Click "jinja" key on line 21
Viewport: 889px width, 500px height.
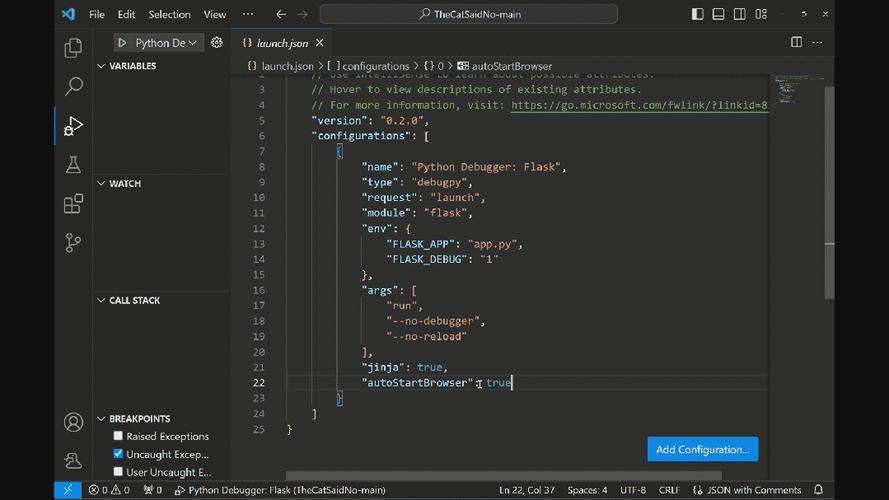(x=383, y=367)
